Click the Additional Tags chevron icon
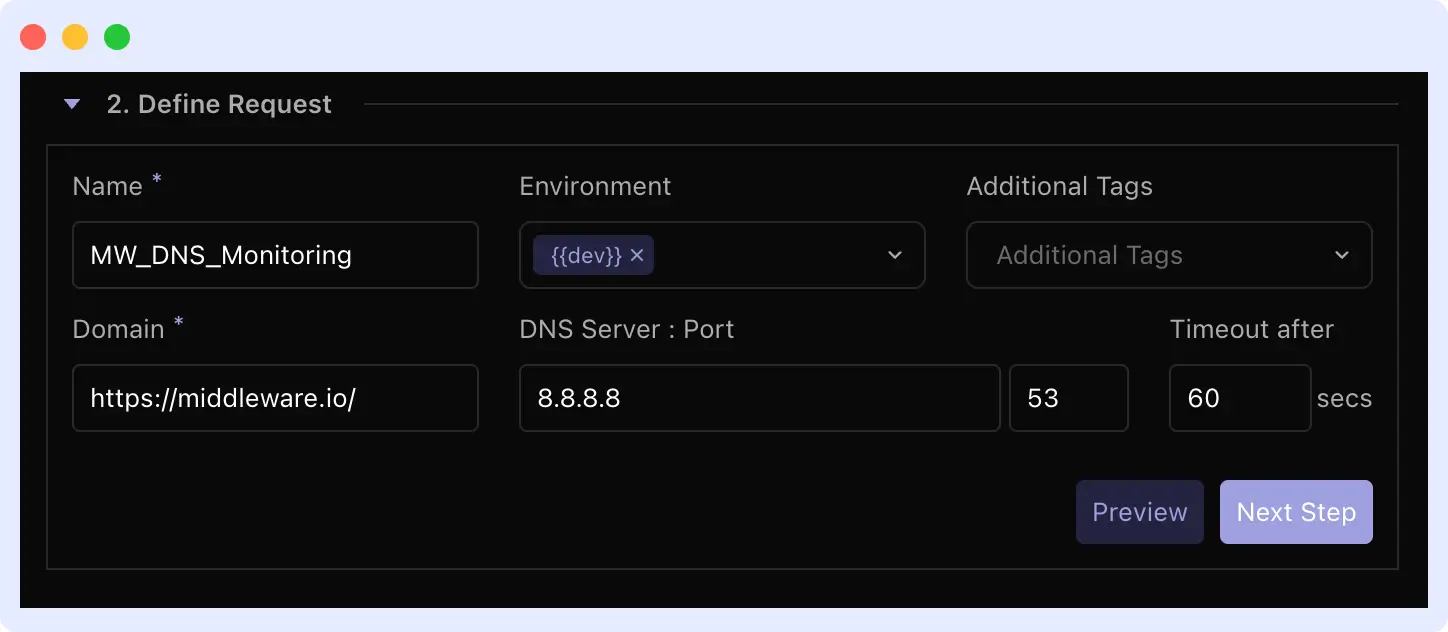 (1341, 255)
